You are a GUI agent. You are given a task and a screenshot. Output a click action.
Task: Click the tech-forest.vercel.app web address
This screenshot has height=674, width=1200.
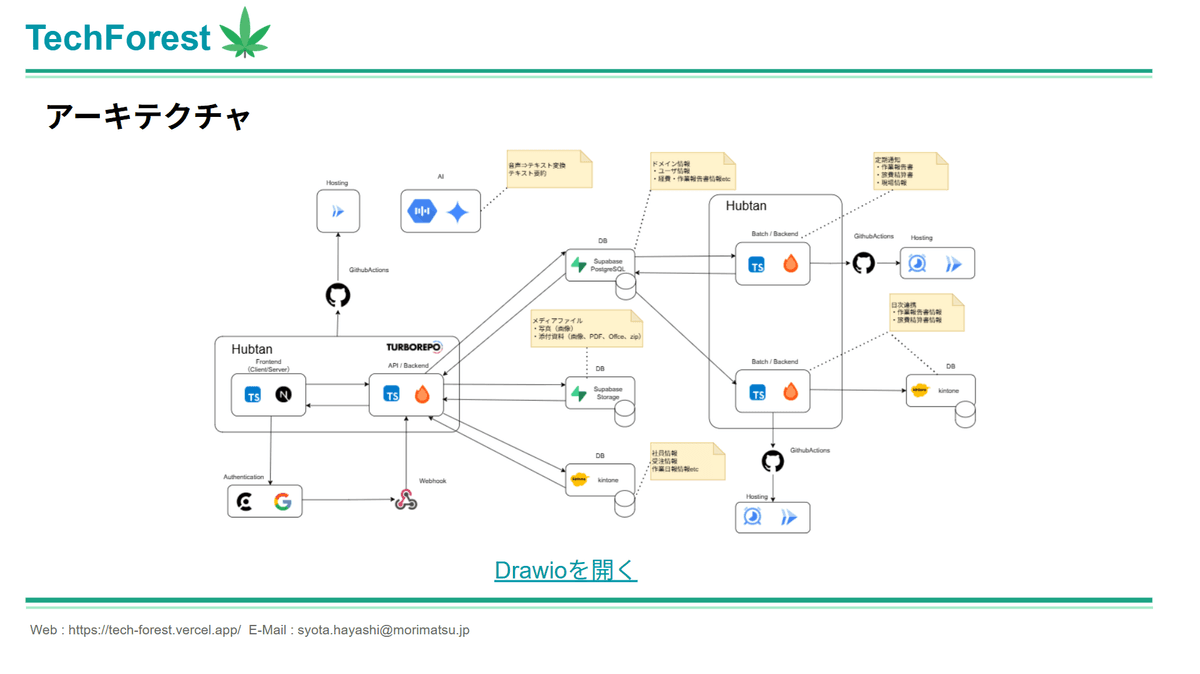pos(154,630)
